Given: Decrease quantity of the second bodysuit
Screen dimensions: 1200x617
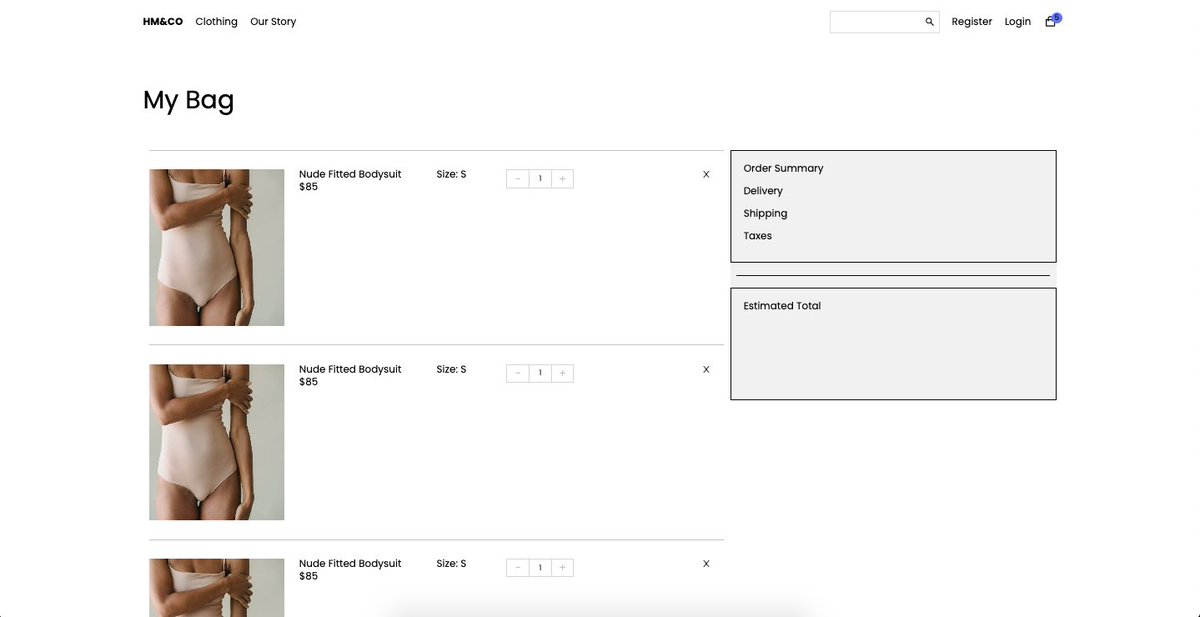Looking at the screenshot, I should (x=518, y=373).
